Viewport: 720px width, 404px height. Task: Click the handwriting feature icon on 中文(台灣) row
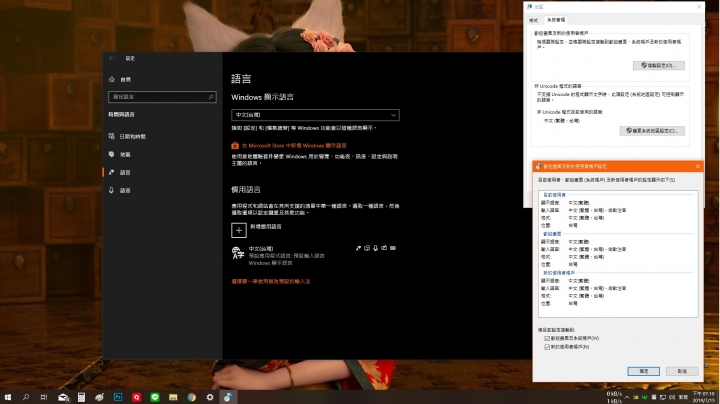(x=384, y=248)
